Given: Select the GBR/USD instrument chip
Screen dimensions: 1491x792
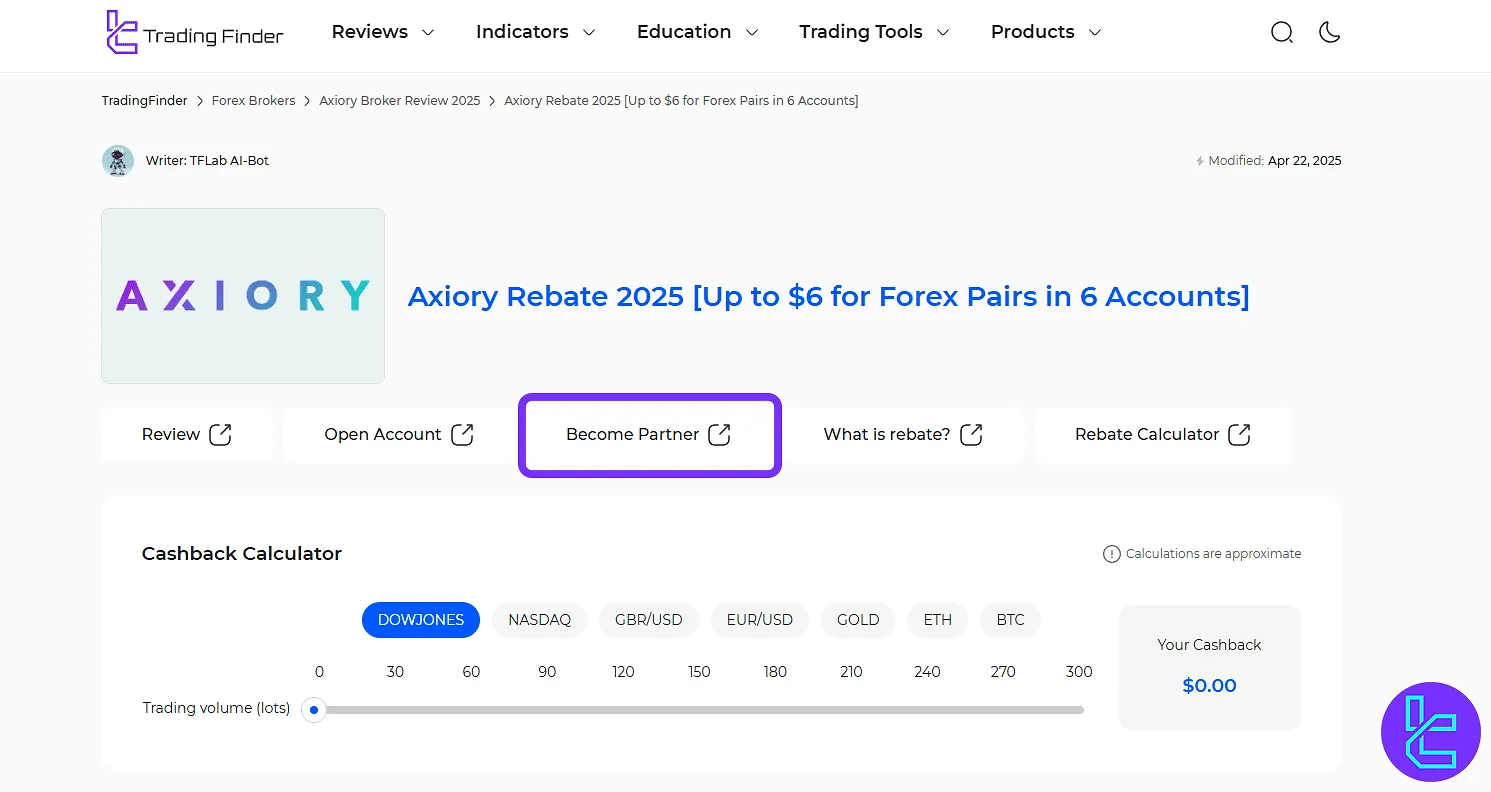Looking at the screenshot, I should [x=649, y=620].
